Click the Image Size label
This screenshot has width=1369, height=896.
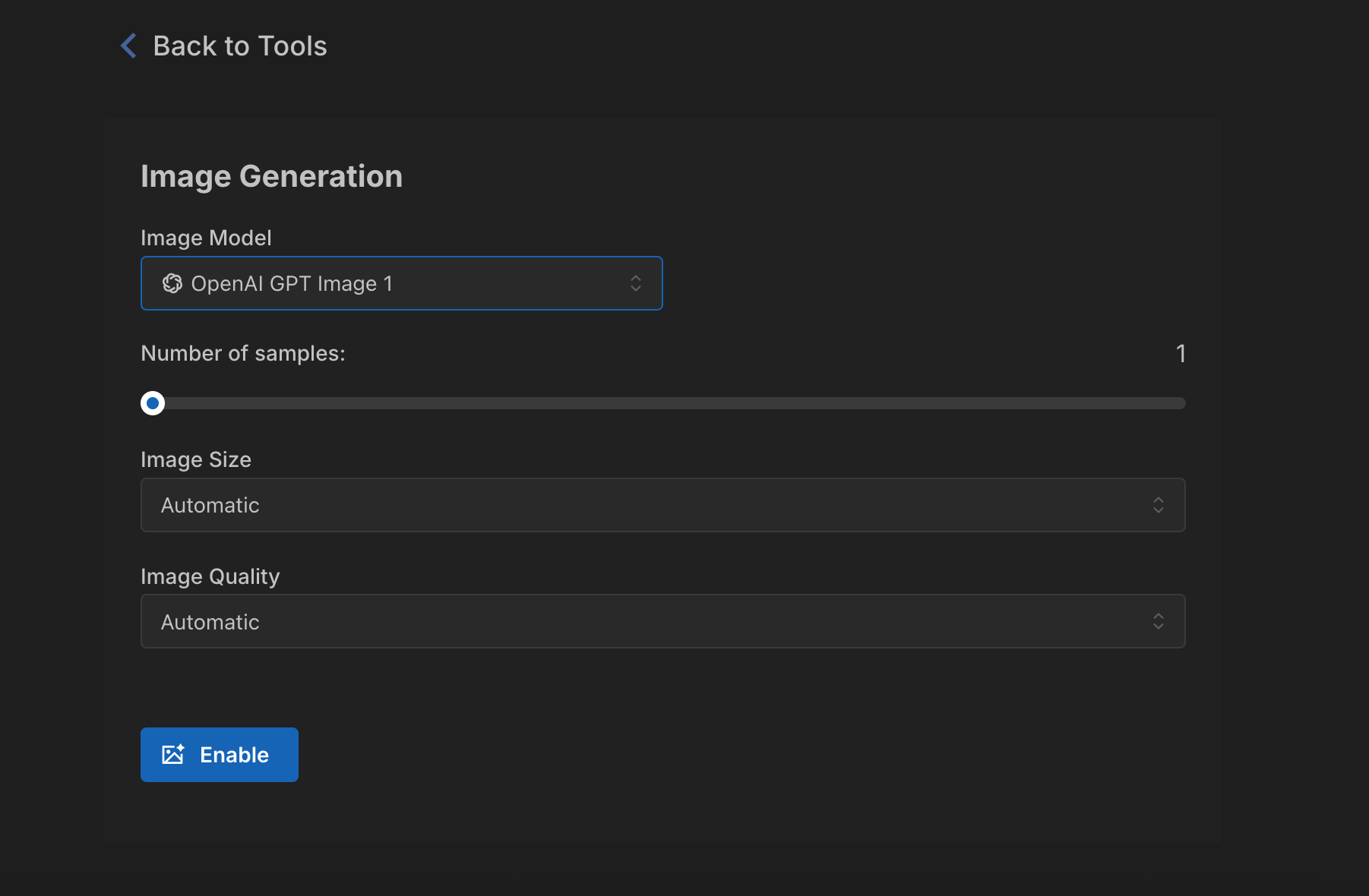tap(196, 459)
